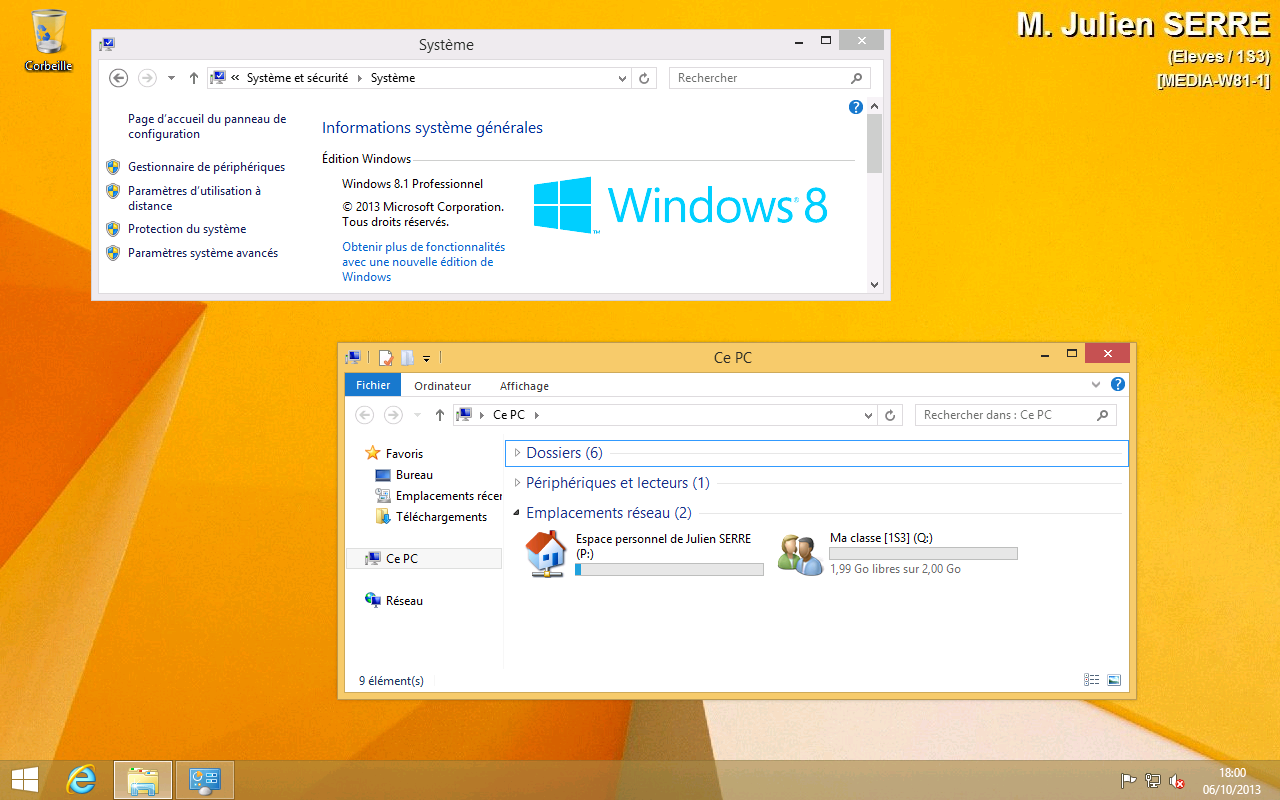The height and width of the screenshot is (800, 1280).
Task: Click the search magnifier in Ce PC
Action: 1103,415
